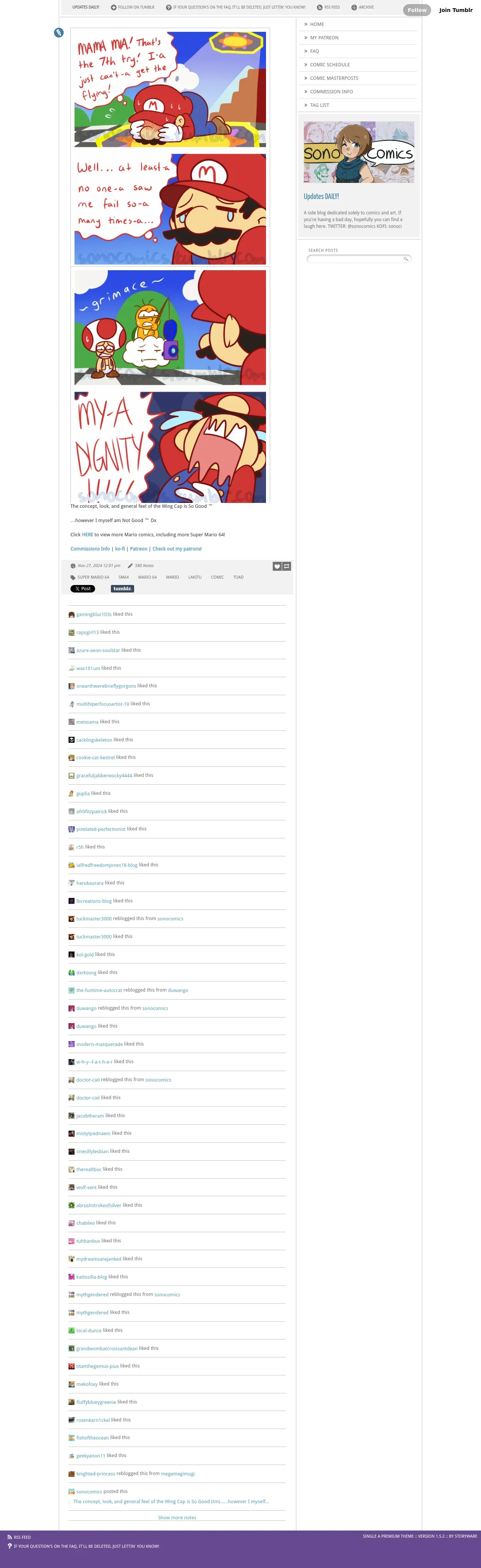Click the Sono Comics banner image
The width and height of the screenshot is (481, 1568).
359,152
